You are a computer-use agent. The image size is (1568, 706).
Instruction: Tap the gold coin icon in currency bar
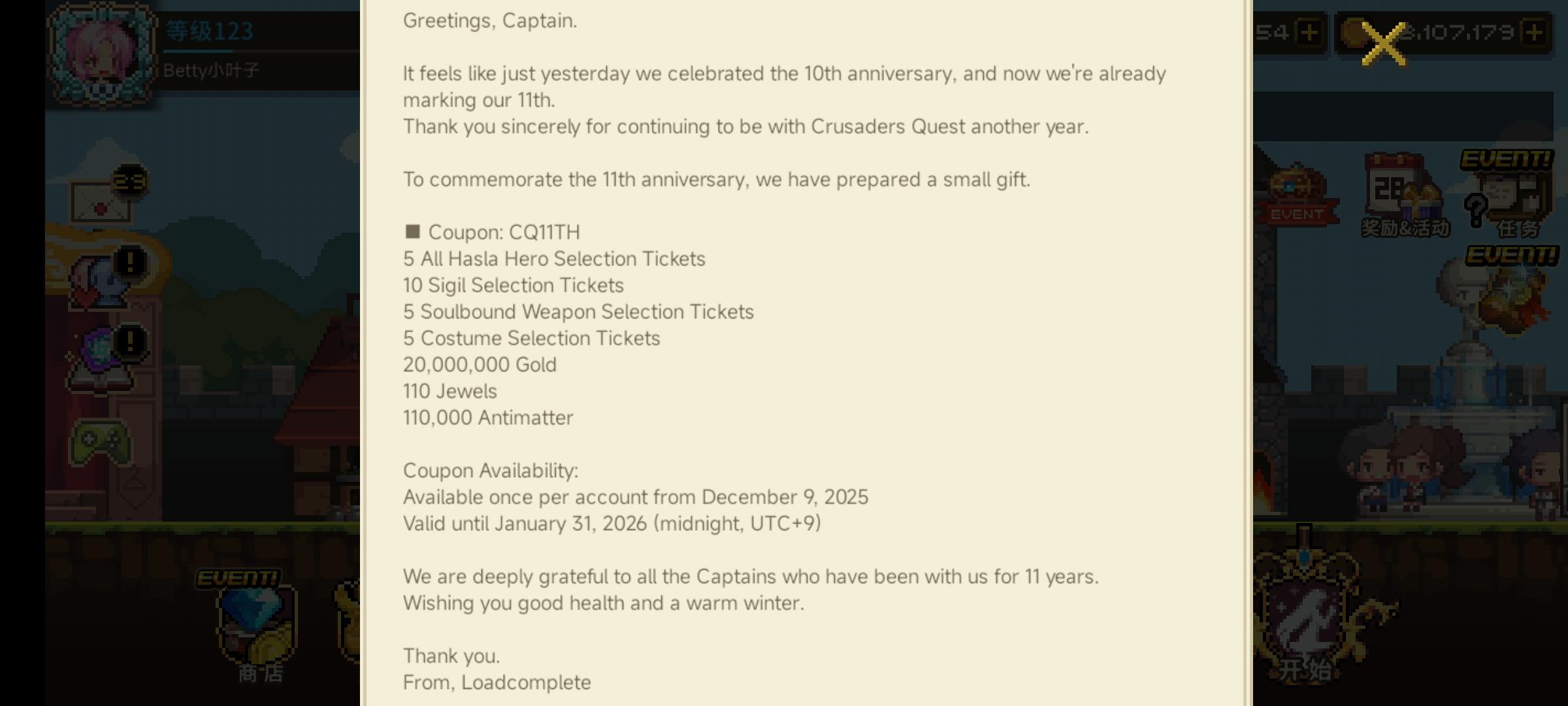pos(1356,33)
